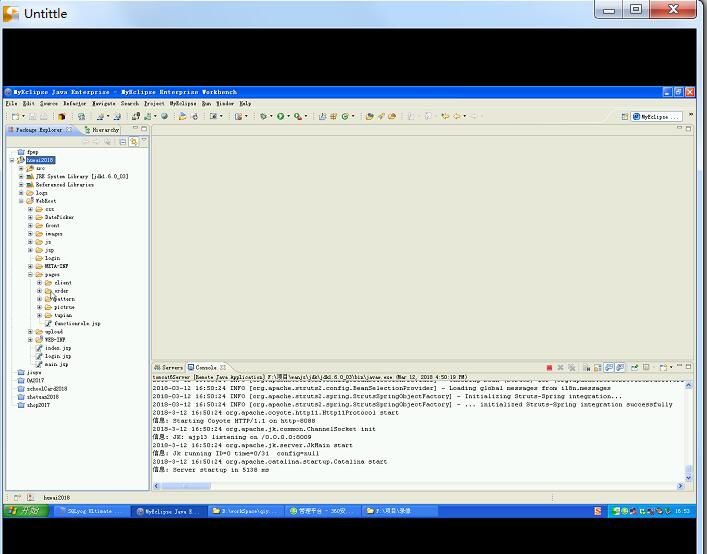Maximize the editor area
This screenshot has height=554, width=707.
pyautogui.click(x=689, y=128)
